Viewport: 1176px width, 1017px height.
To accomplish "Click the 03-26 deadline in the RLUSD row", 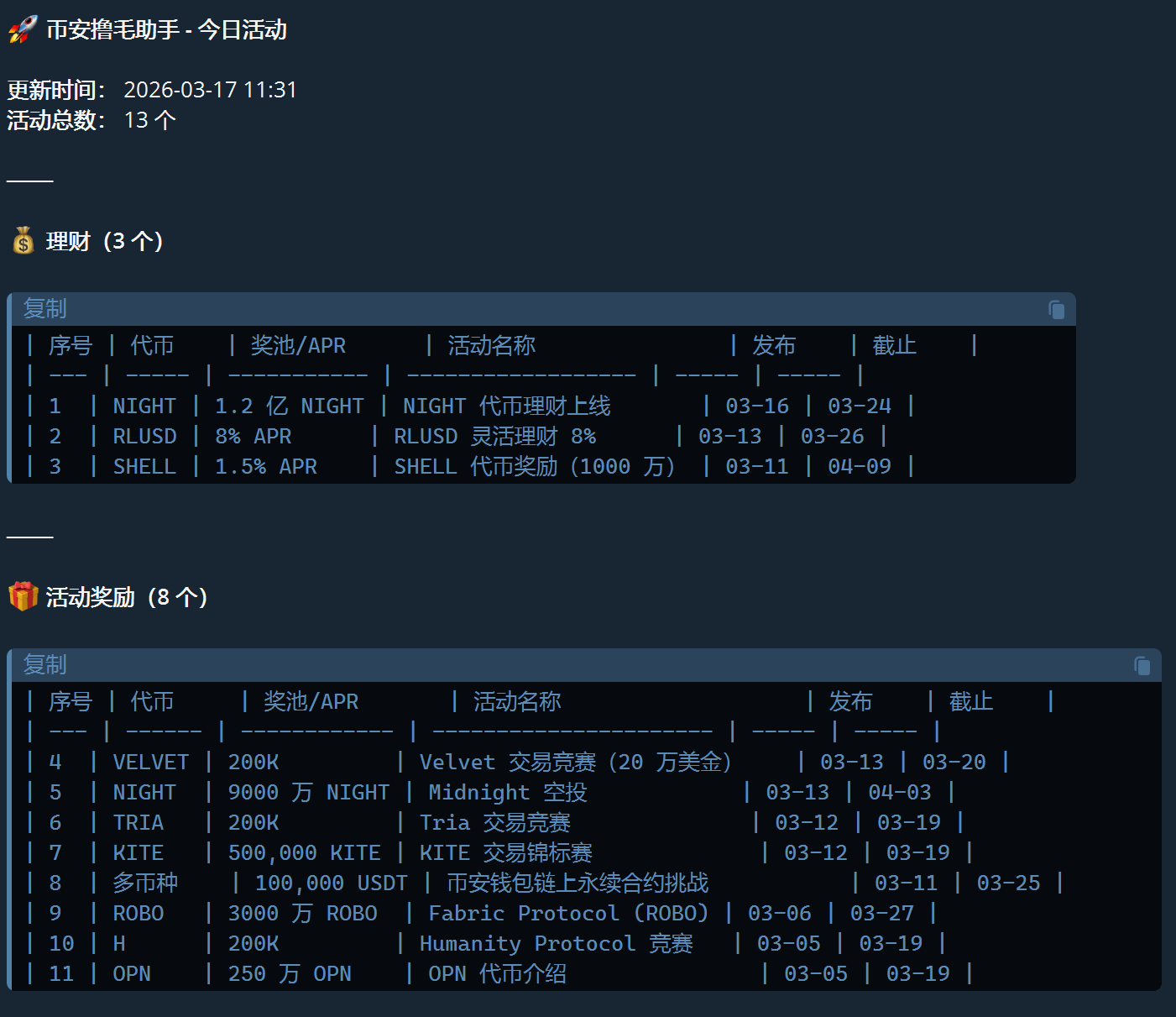I will point(832,437).
